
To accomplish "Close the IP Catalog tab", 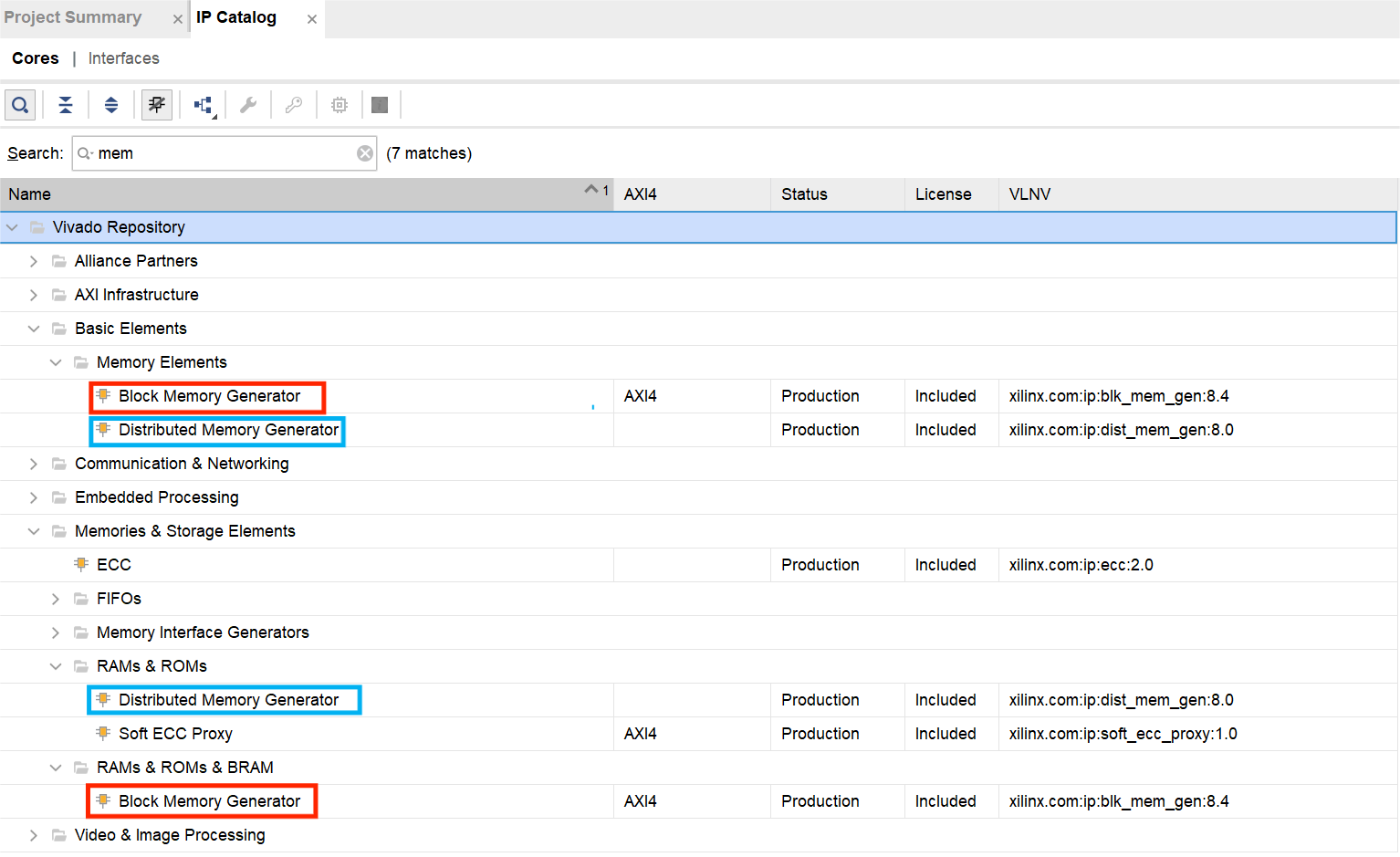I will tap(312, 19).
